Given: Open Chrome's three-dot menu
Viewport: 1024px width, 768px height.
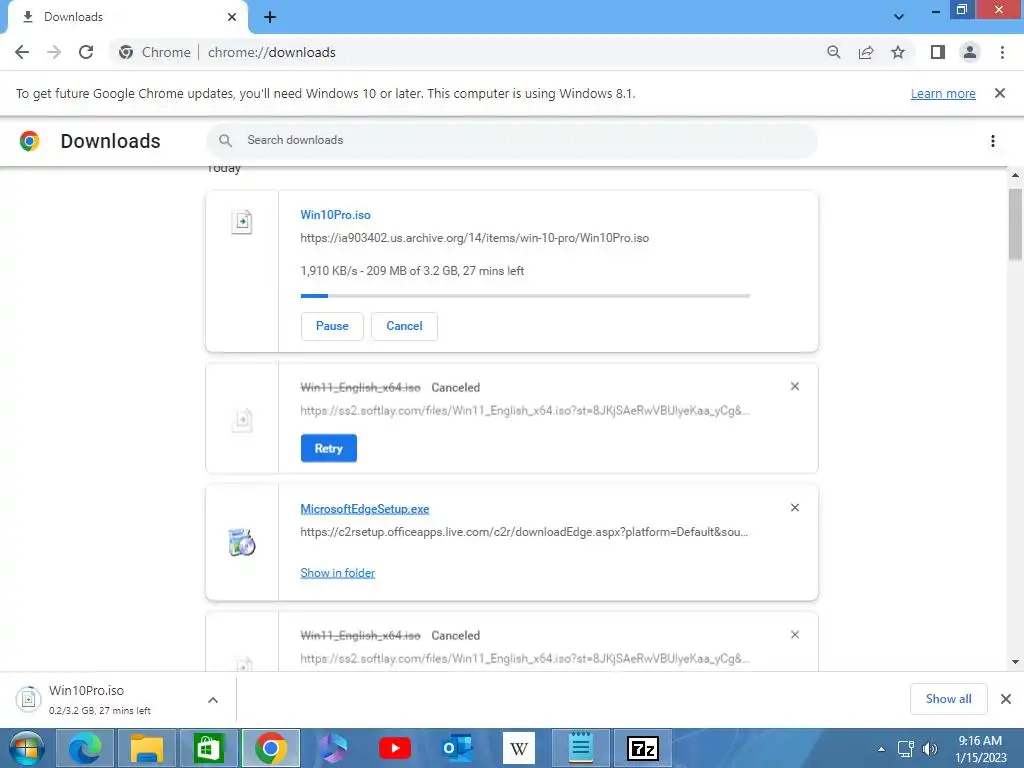Looking at the screenshot, I should coord(1002,52).
